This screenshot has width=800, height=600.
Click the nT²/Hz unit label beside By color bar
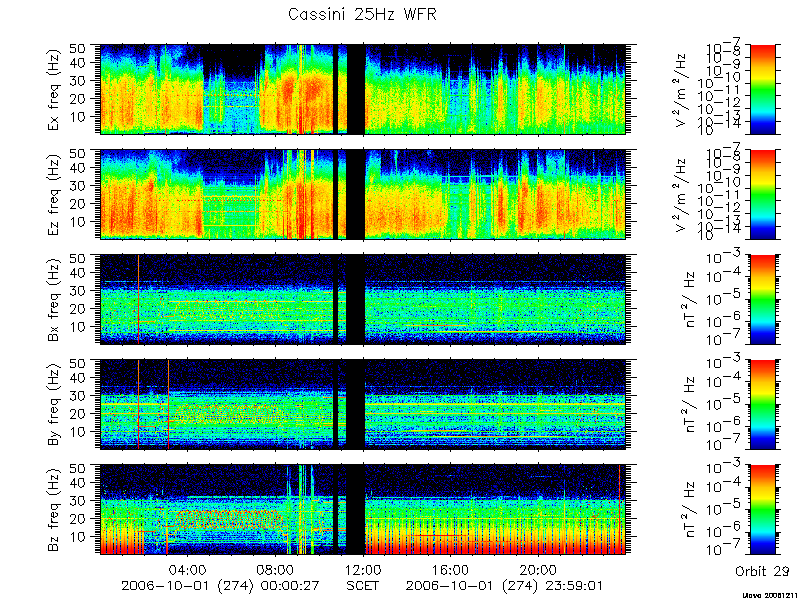click(x=688, y=404)
